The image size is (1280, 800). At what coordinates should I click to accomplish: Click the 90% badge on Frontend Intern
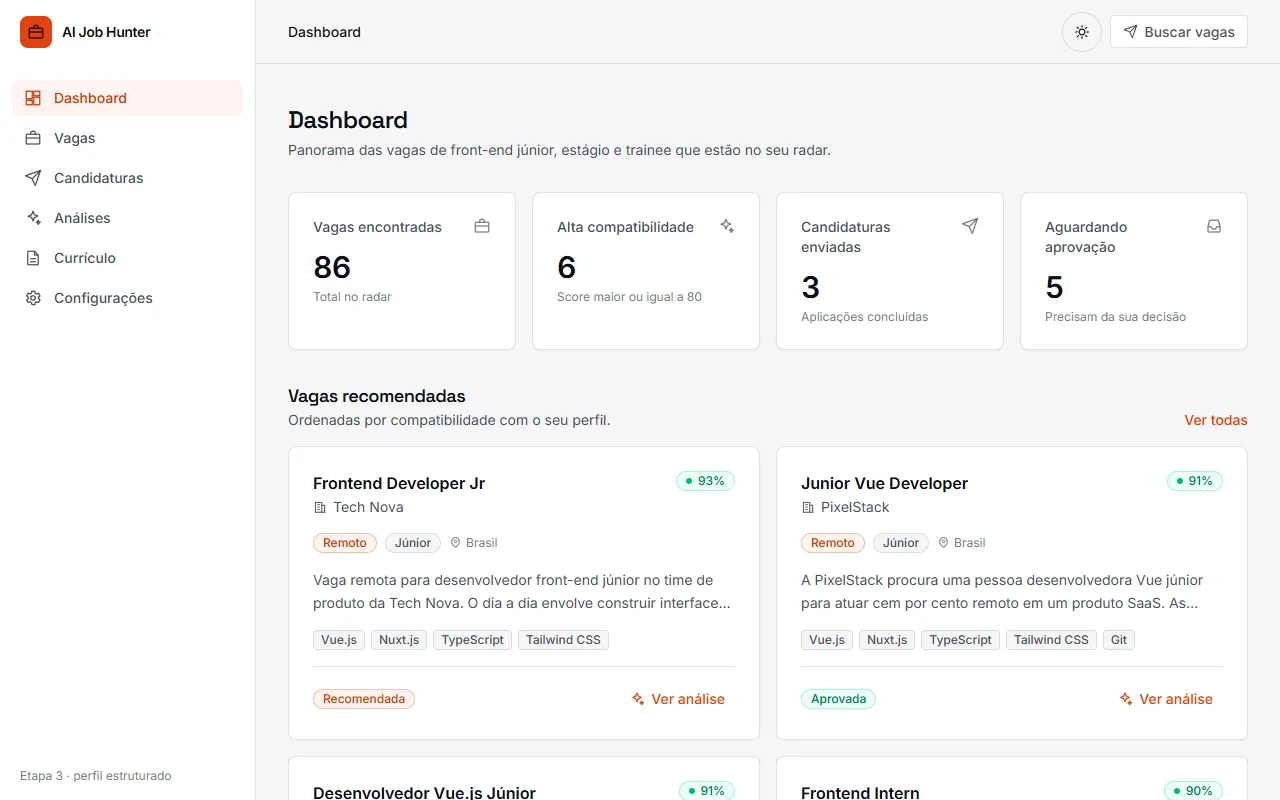coord(1193,791)
